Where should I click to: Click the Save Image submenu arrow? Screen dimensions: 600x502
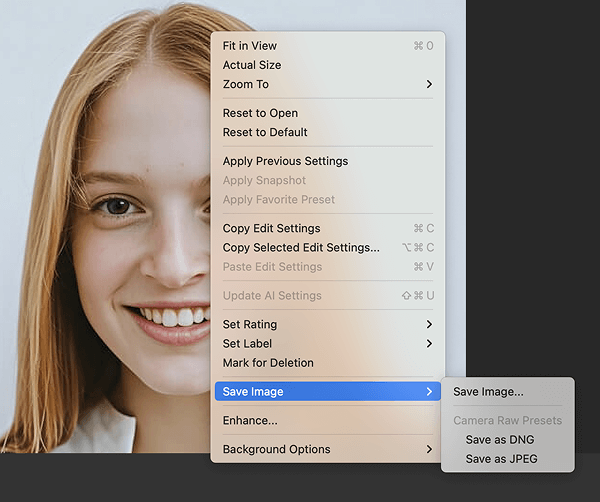point(429,392)
